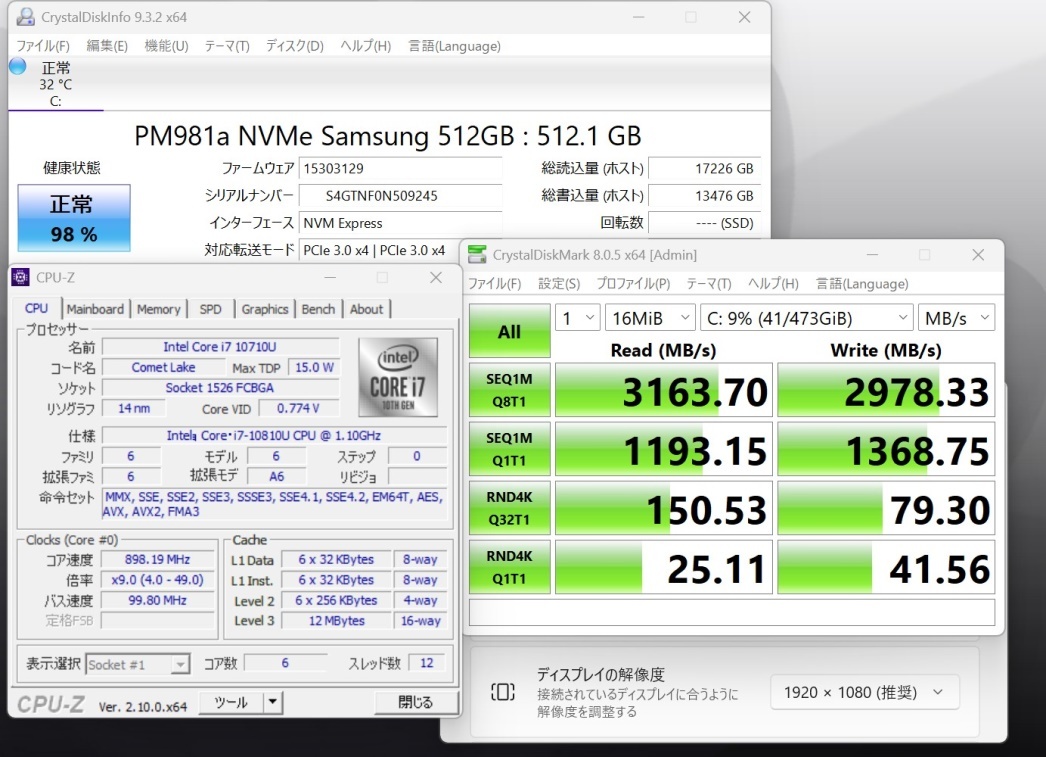Open the テーマ(T) menu in CrystalDiskInfo

point(227,46)
